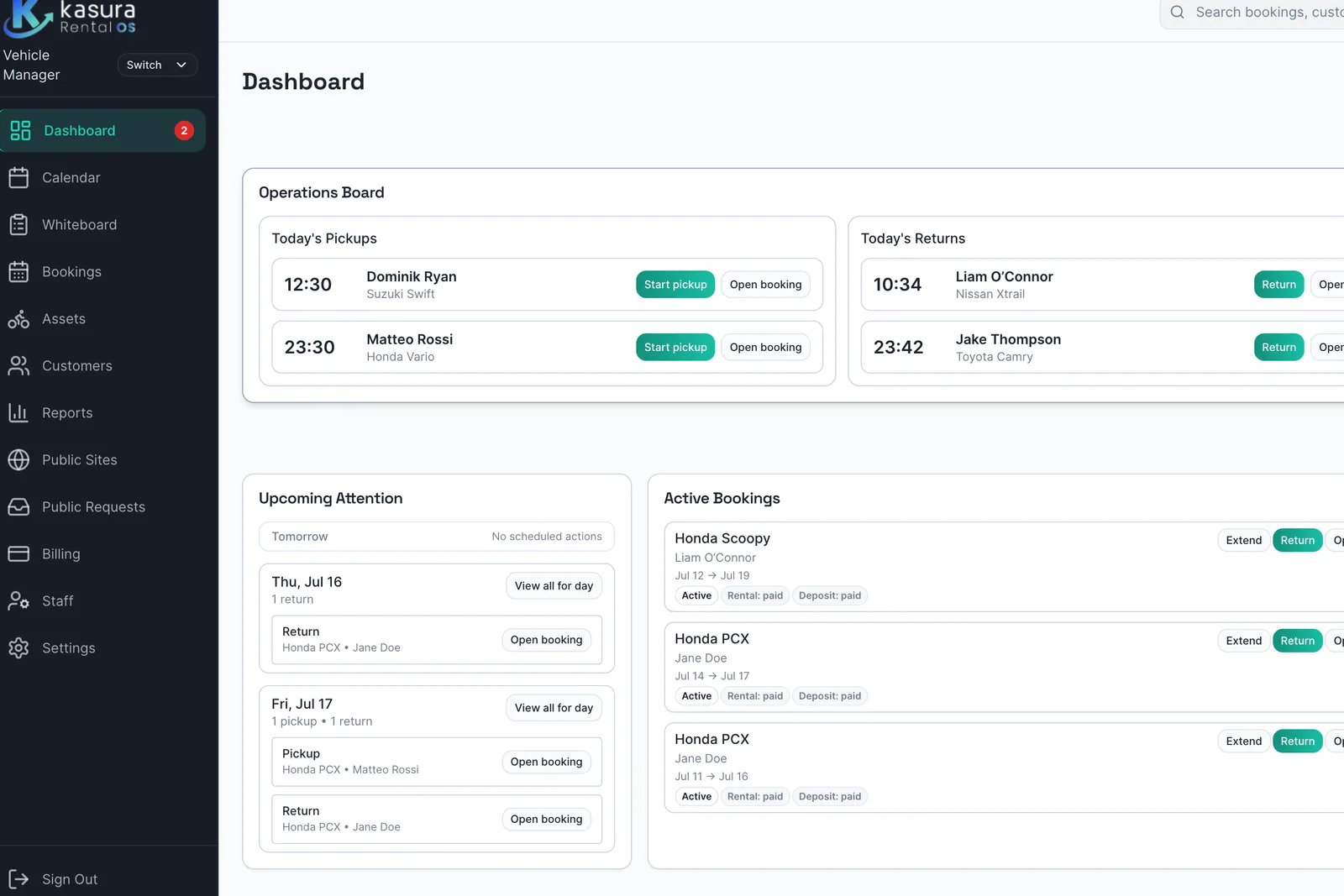Click the 12:30 pickup time
Screen dimensions: 1344x896
tap(308, 285)
